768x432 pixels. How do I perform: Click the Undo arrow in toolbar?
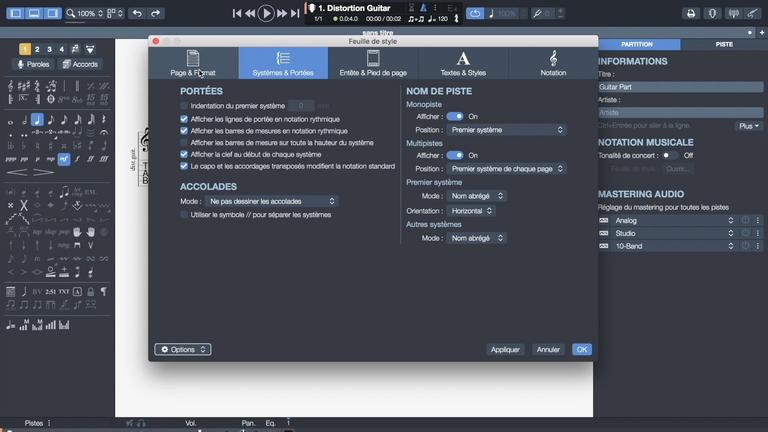[x=138, y=14]
